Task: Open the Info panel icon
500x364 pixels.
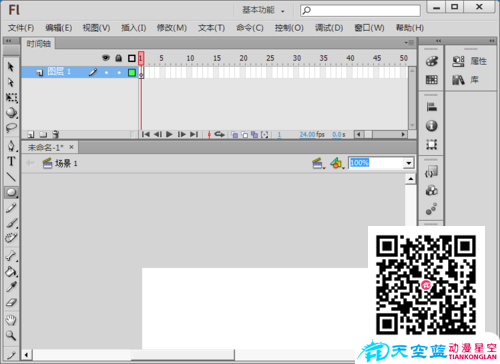Action: coord(431,126)
